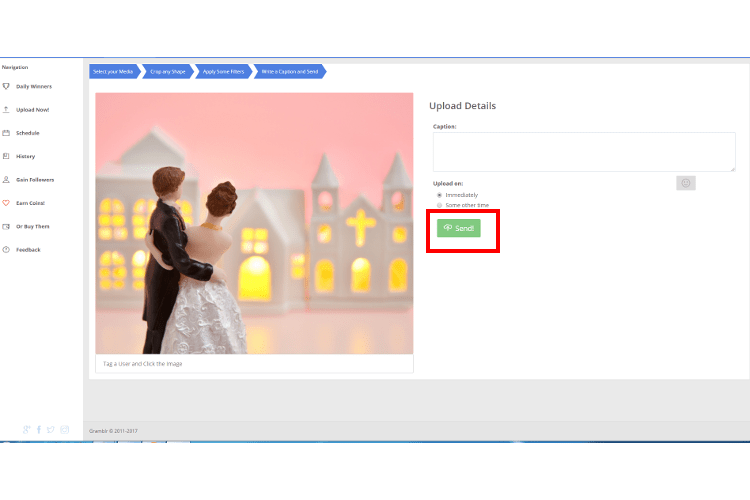Click the Facebook icon in sidebar footer
The height and width of the screenshot is (500, 750).
(39, 430)
